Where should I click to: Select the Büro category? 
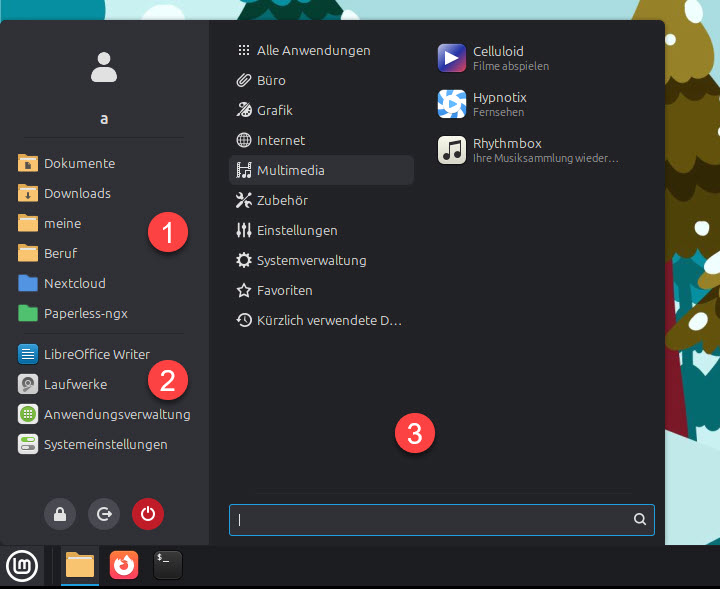pos(270,80)
